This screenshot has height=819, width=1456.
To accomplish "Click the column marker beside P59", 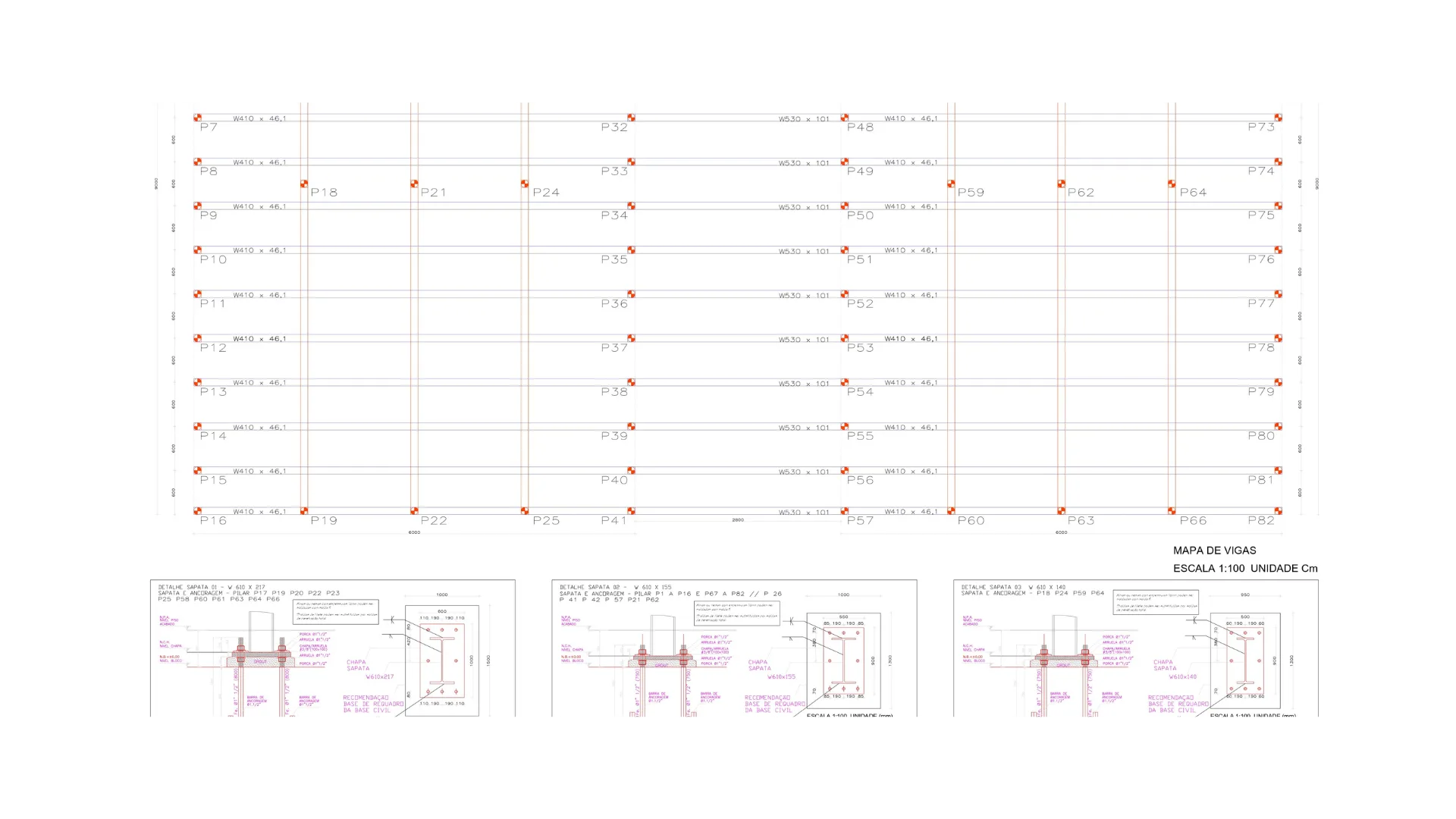I will (x=951, y=184).
